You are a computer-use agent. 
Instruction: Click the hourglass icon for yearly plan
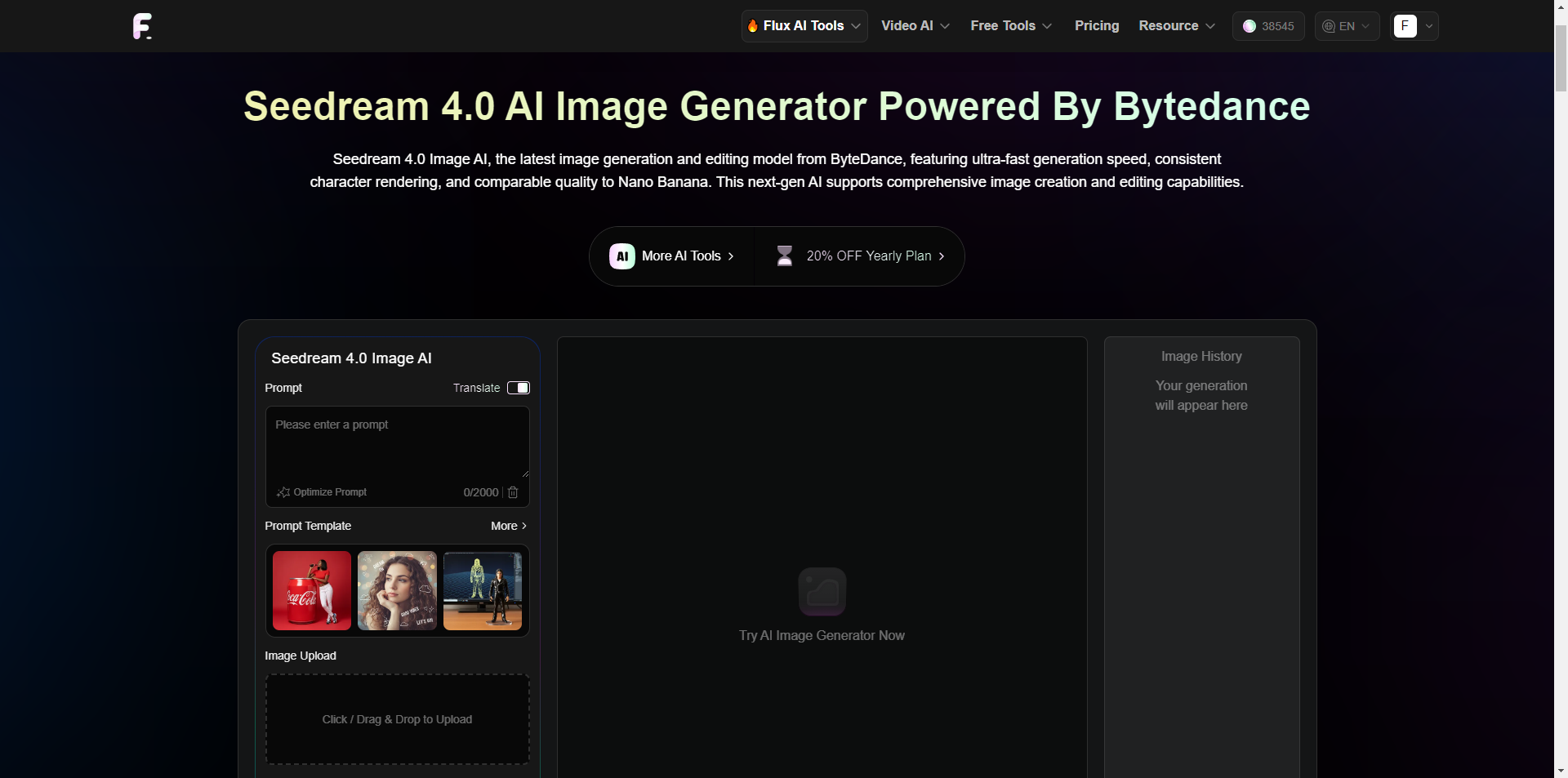(784, 256)
